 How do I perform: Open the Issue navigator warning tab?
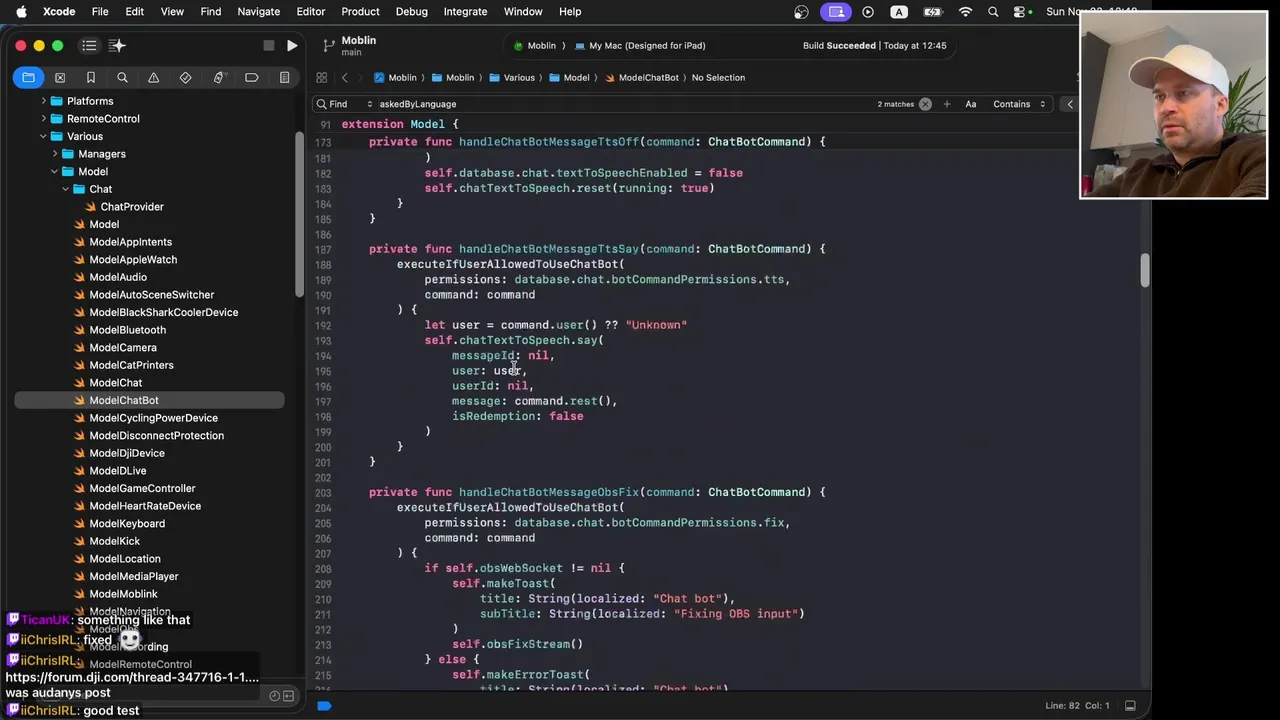(x=153, y=77)
